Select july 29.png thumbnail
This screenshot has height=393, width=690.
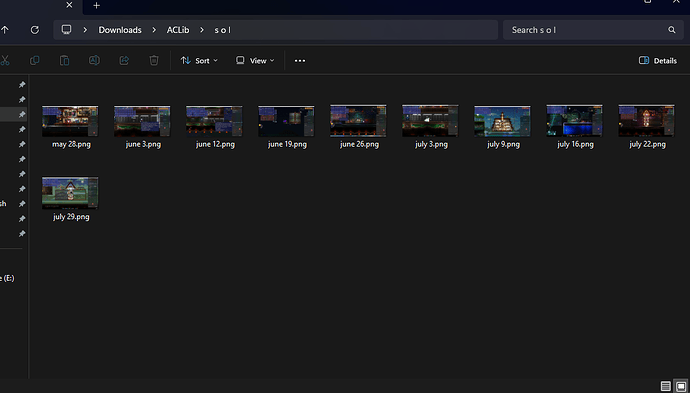pos(70,193)
